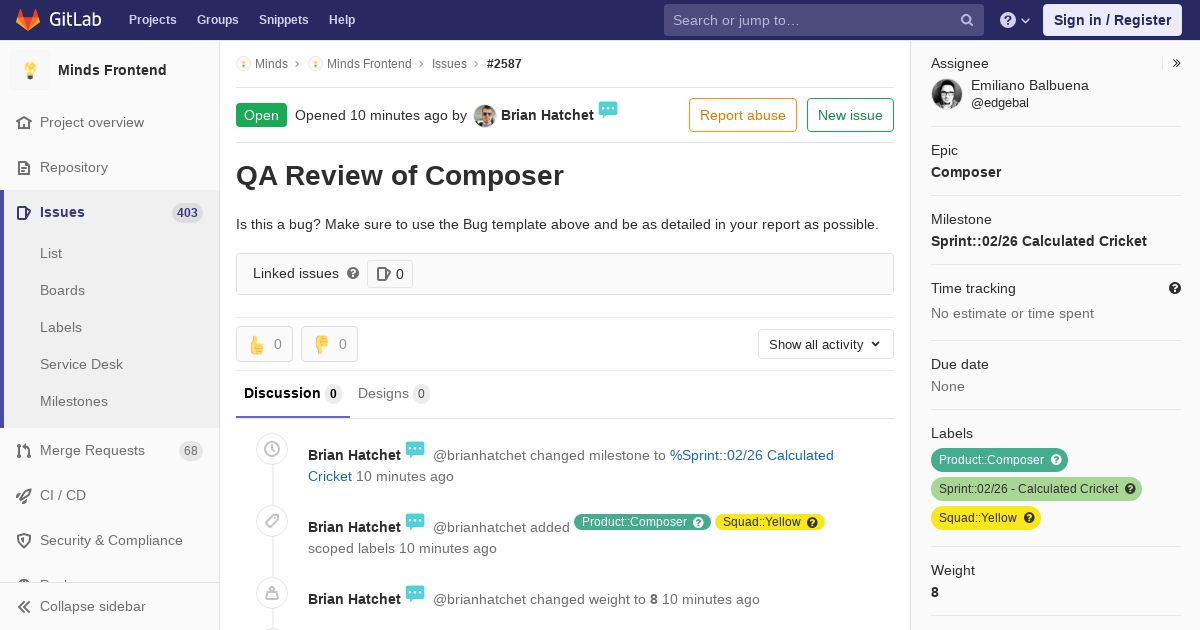Viewport: 1200px width, 630px height.
Task: Open the Groups menu in navbar
Action: pos(217,20)
